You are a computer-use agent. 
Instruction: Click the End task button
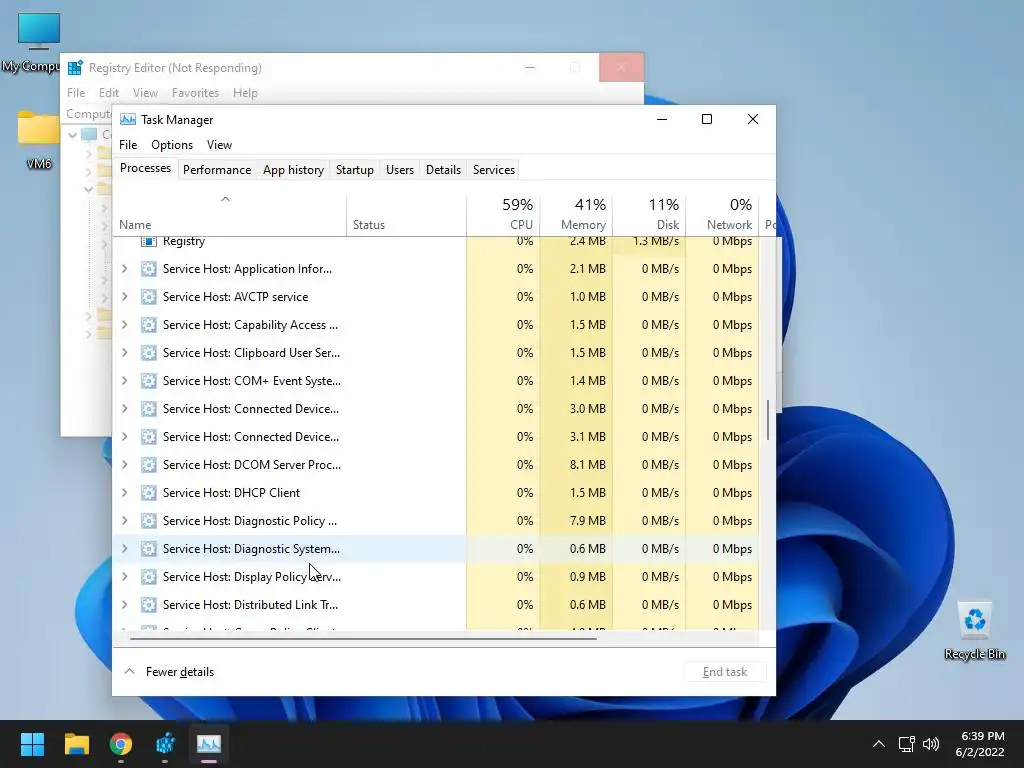point(725,672)
